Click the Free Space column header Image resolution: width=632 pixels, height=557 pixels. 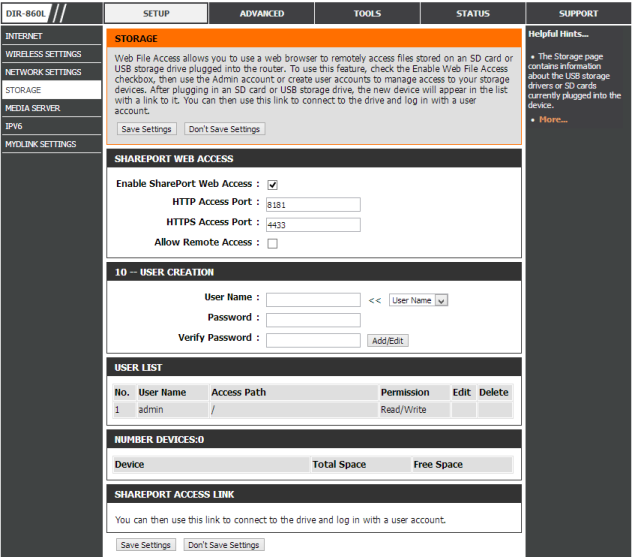point(462,464)
